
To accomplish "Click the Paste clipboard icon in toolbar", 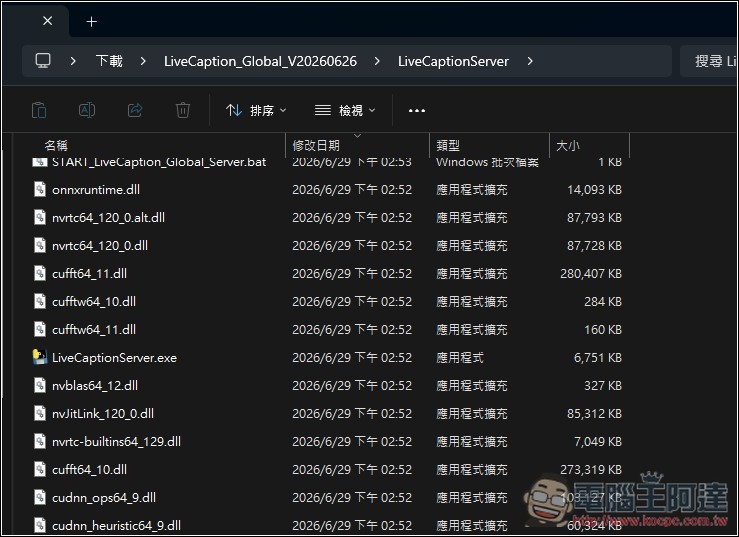I will click(x=39, y=110).
